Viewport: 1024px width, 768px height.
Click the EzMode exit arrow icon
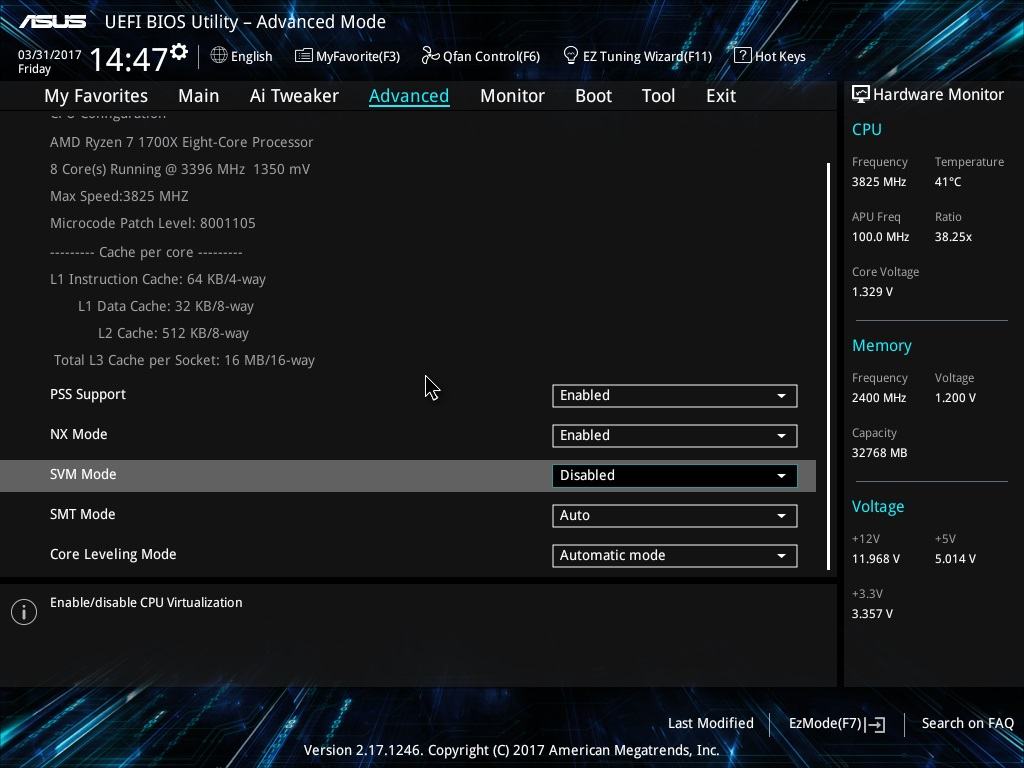(876, 724)
